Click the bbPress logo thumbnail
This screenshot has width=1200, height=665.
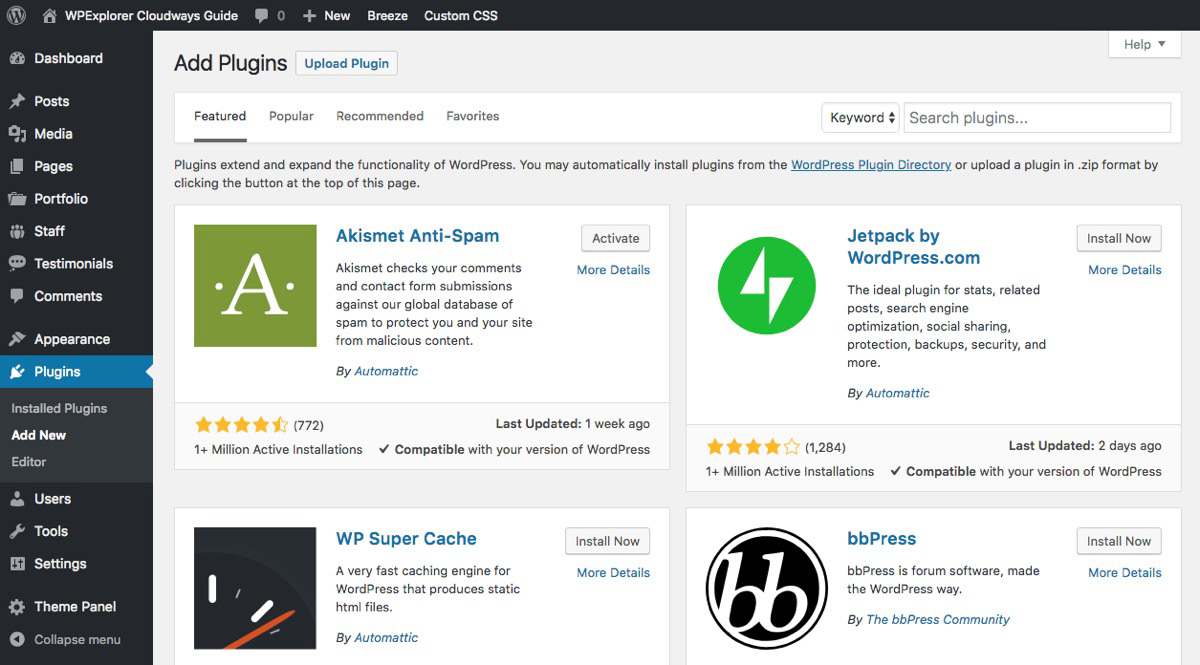click(x=766, y=588)
